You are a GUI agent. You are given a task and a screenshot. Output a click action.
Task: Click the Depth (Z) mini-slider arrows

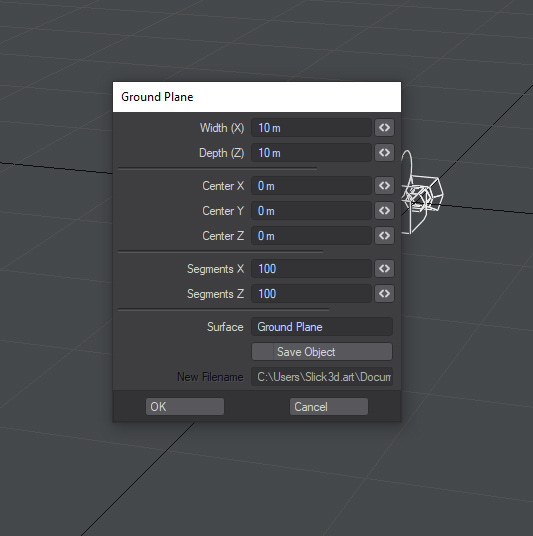point(384,152)
